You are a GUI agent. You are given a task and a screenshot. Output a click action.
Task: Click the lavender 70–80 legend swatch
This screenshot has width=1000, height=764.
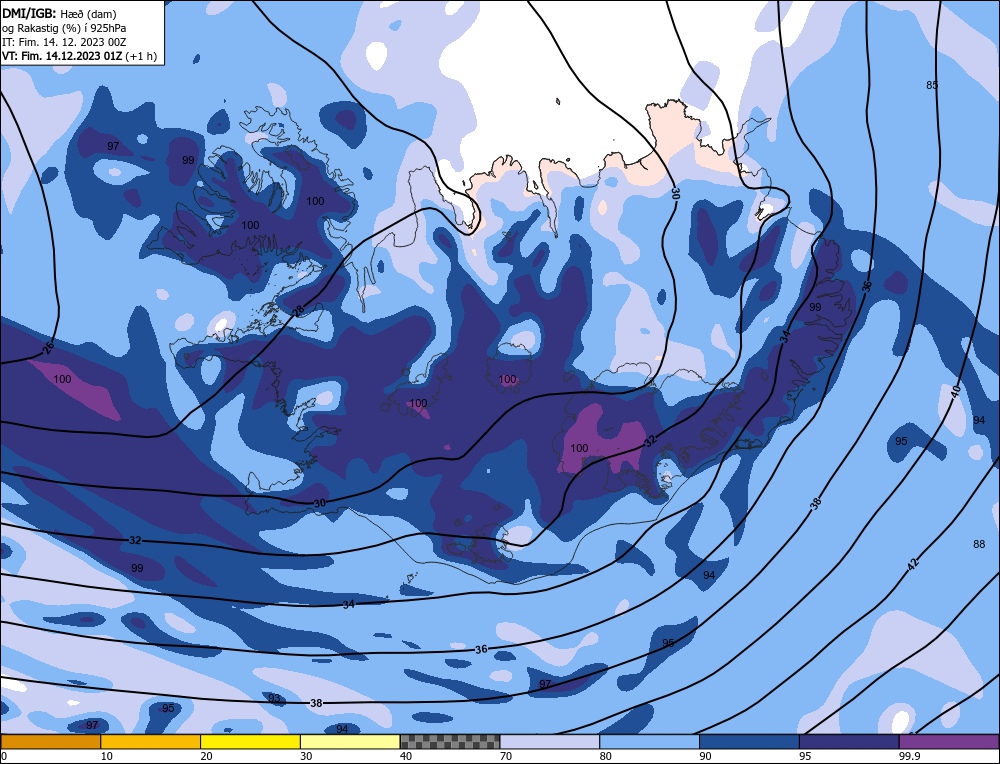click(550, 742)
